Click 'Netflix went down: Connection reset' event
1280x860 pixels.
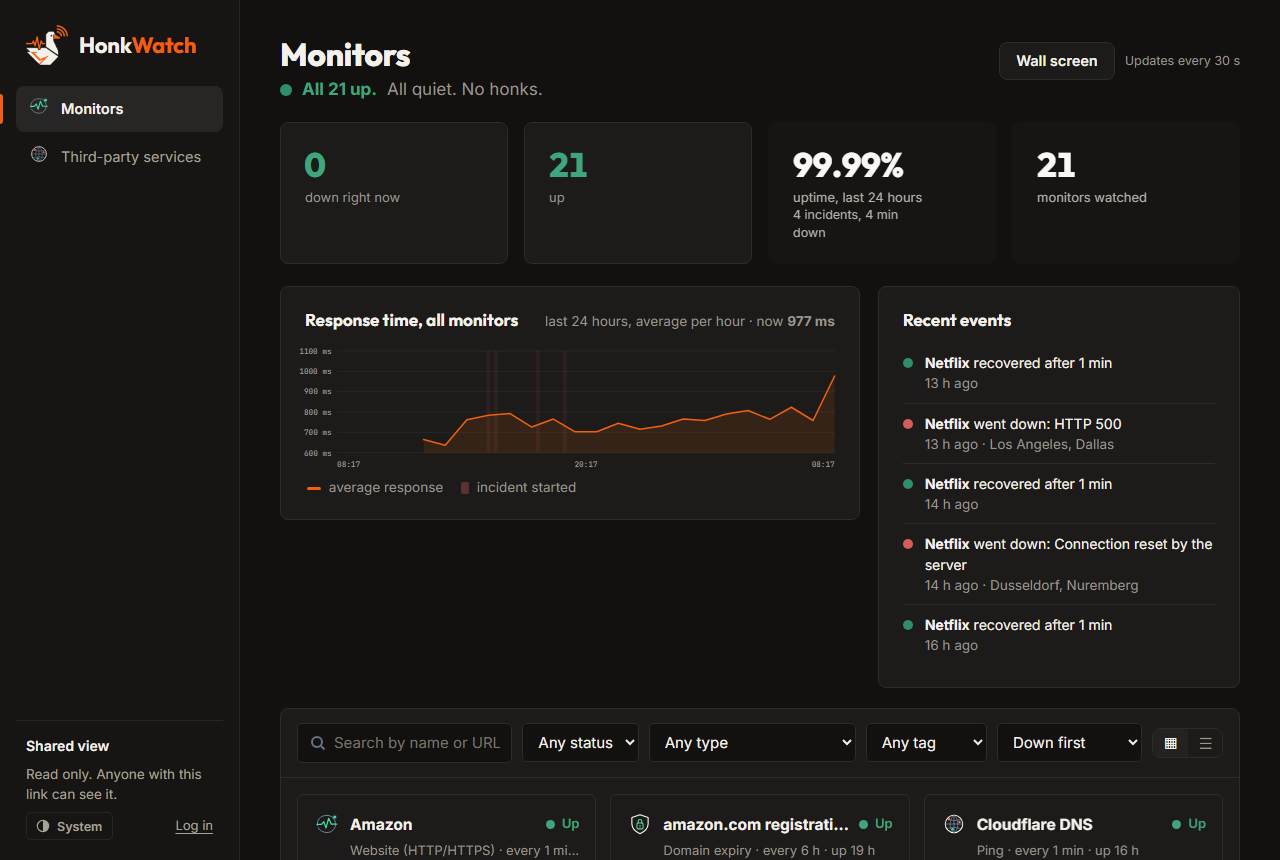click(1059, 564)
